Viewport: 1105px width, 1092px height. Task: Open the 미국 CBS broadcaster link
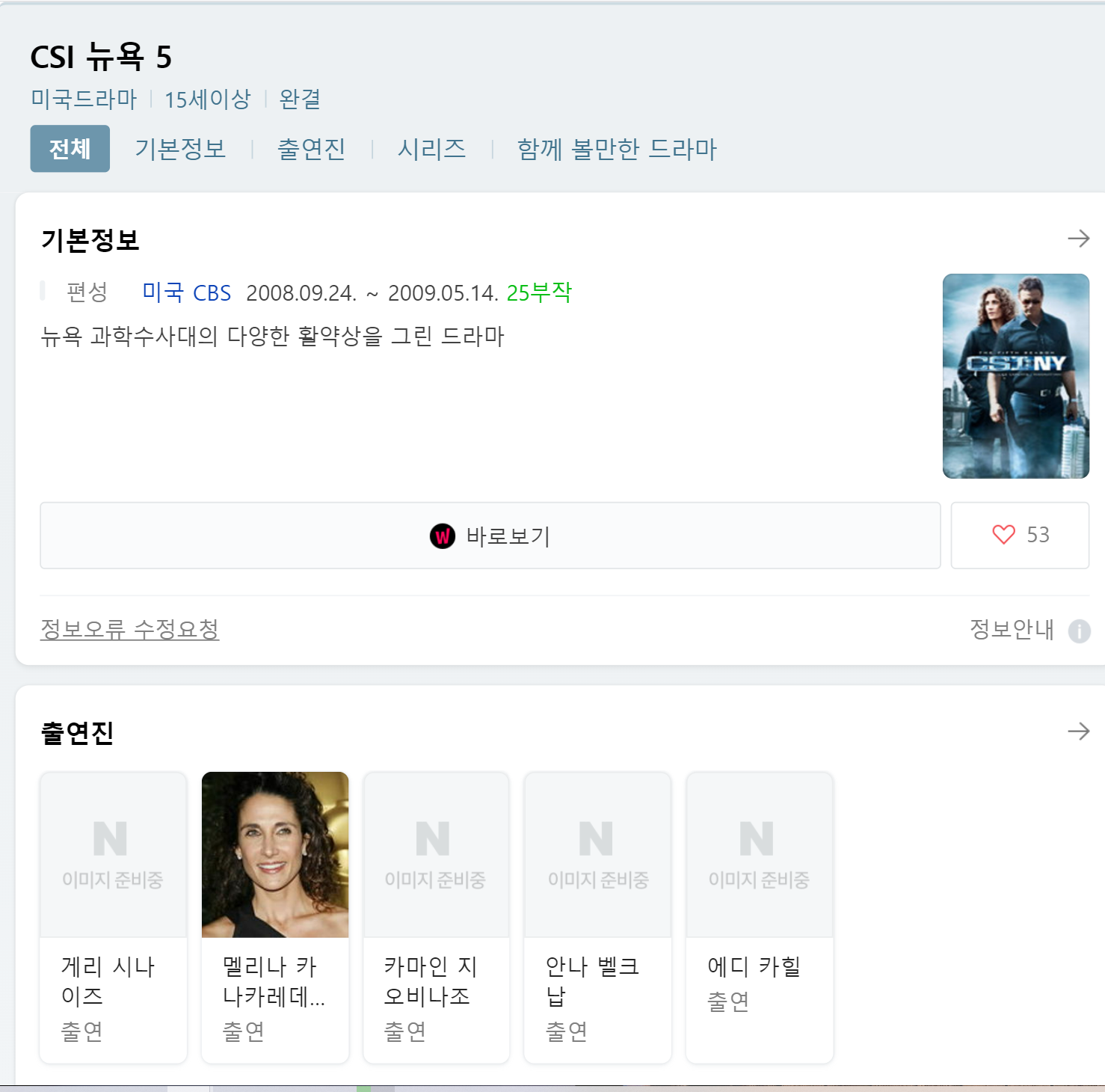pyautogui.click(x=187, y=292)
